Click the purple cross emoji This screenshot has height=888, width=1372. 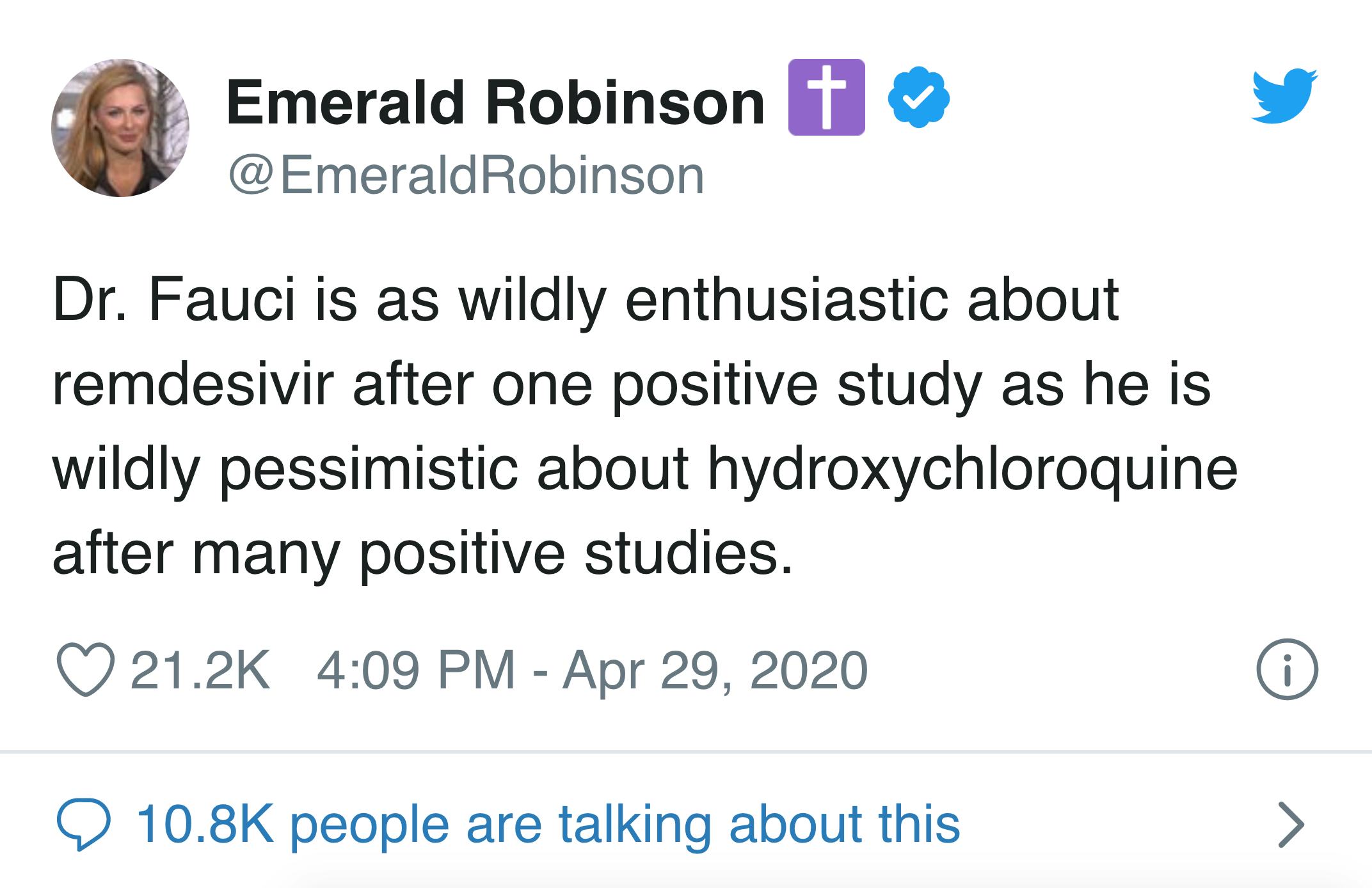pos(827,97)
